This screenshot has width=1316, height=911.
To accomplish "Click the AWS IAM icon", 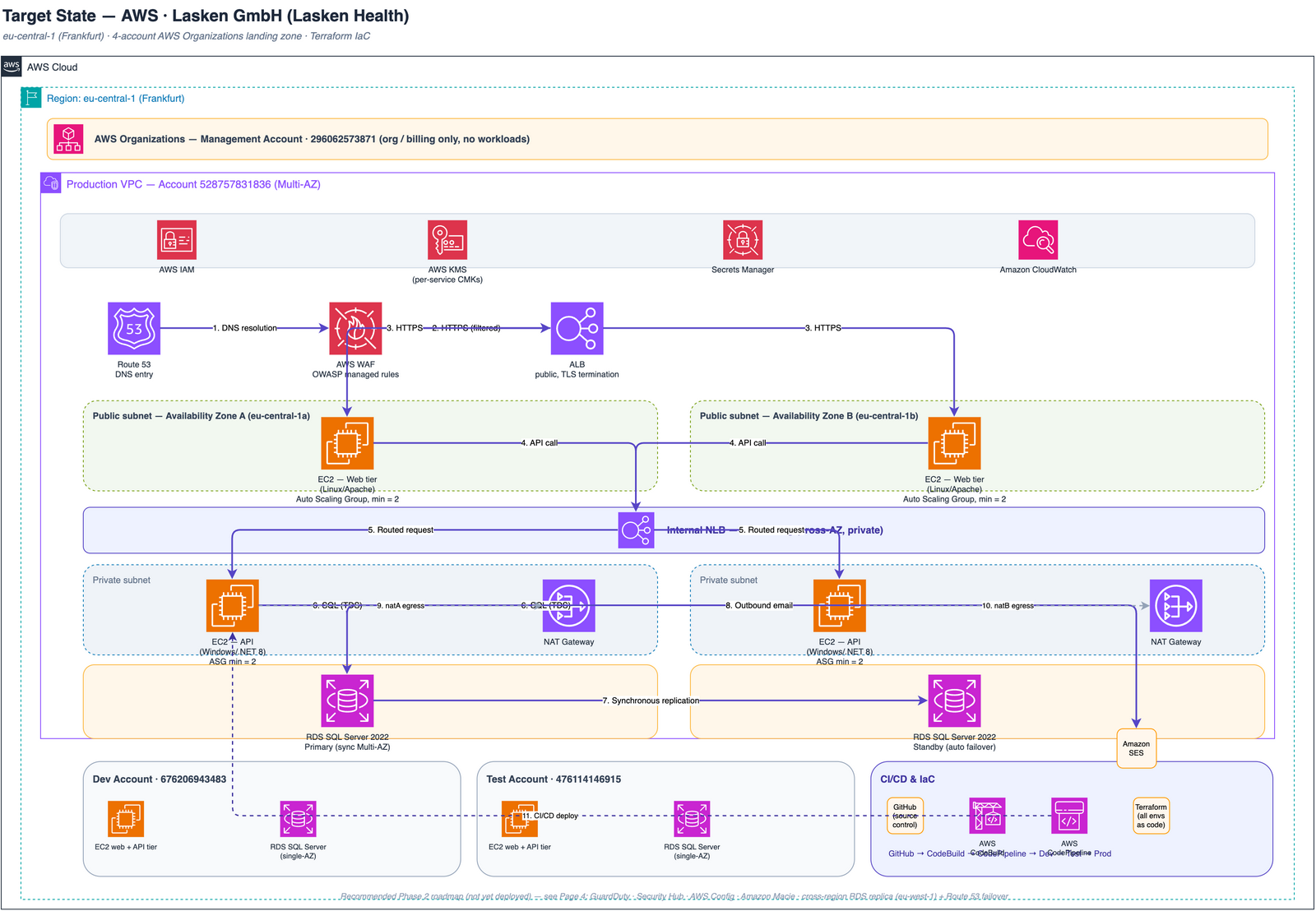I will pos(177,240).
